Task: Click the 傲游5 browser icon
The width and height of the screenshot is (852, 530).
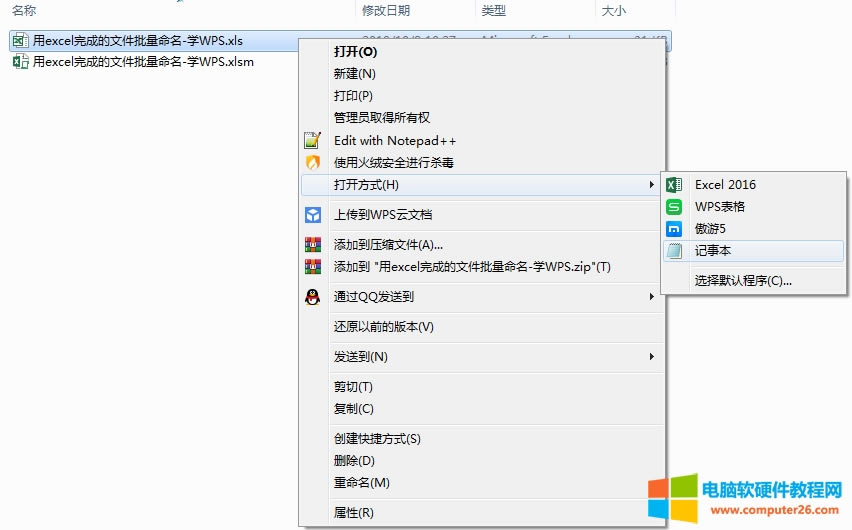Action: point(674,229)
